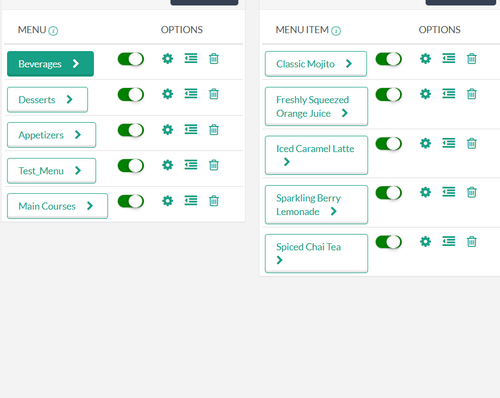This screenshot has width=500, height=398.
Task: Click reorder icon for Freshly Squeezed Orange Juice
Action: (449, 94)
